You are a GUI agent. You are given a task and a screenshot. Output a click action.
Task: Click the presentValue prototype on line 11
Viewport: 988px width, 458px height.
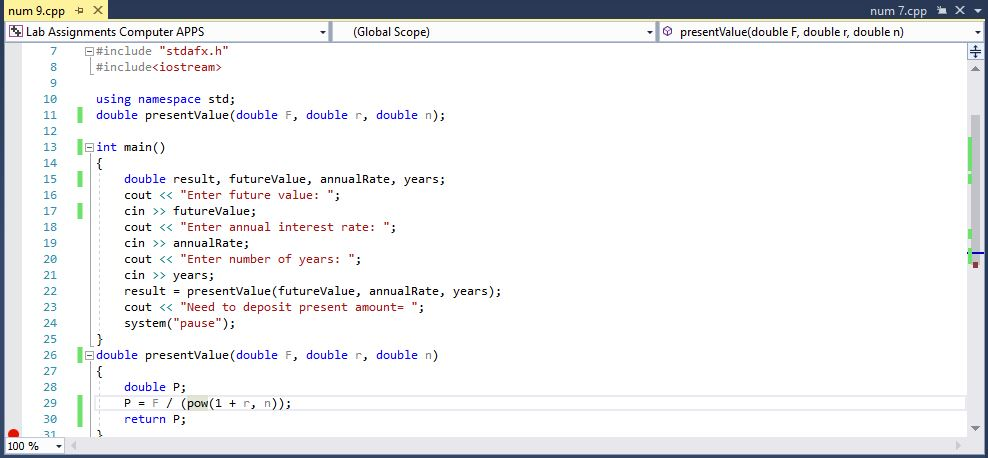[271, 115]
